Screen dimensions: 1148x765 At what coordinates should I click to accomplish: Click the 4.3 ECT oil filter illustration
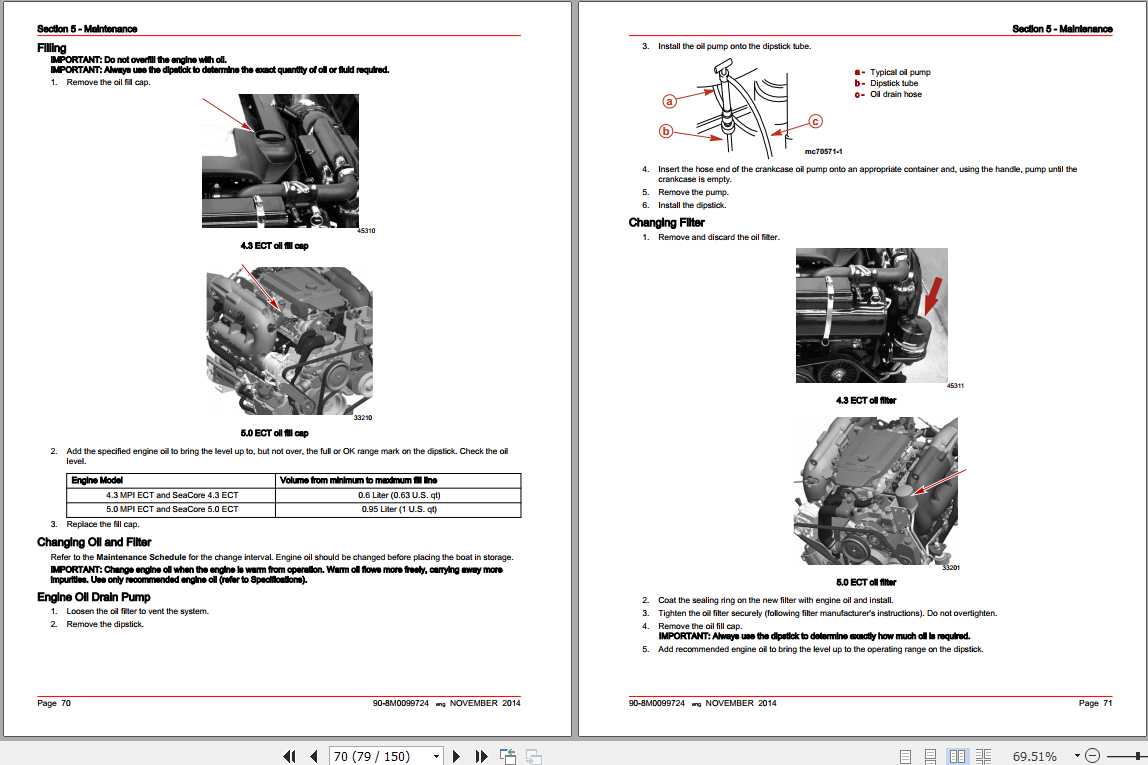(871, 314)
